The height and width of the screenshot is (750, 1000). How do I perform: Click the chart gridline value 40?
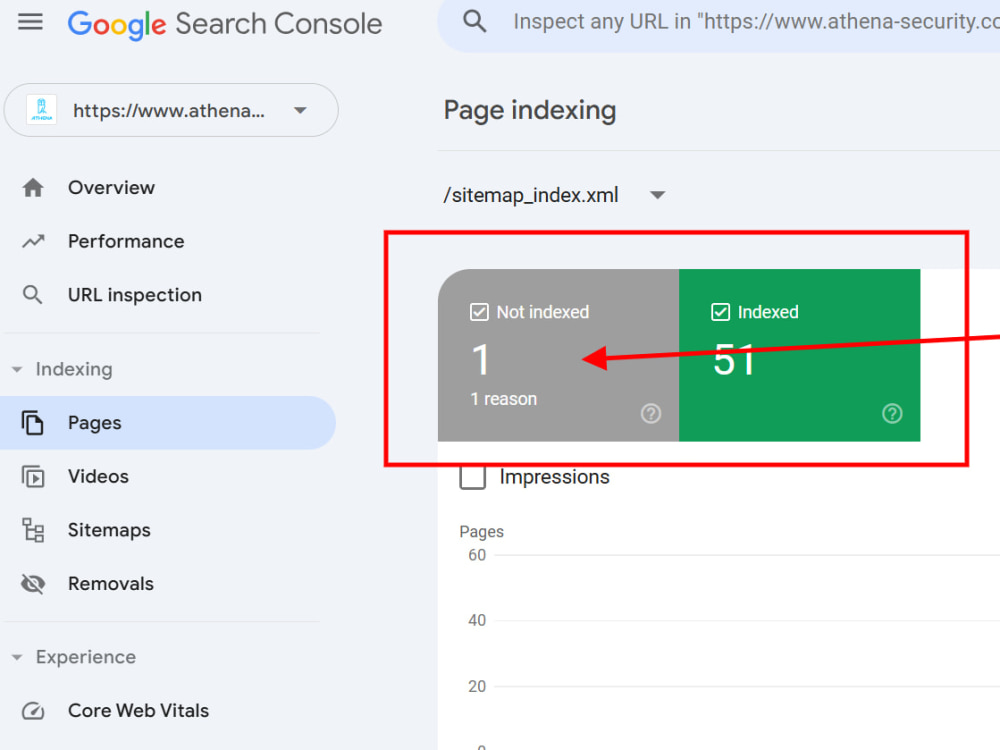point(476,620)
